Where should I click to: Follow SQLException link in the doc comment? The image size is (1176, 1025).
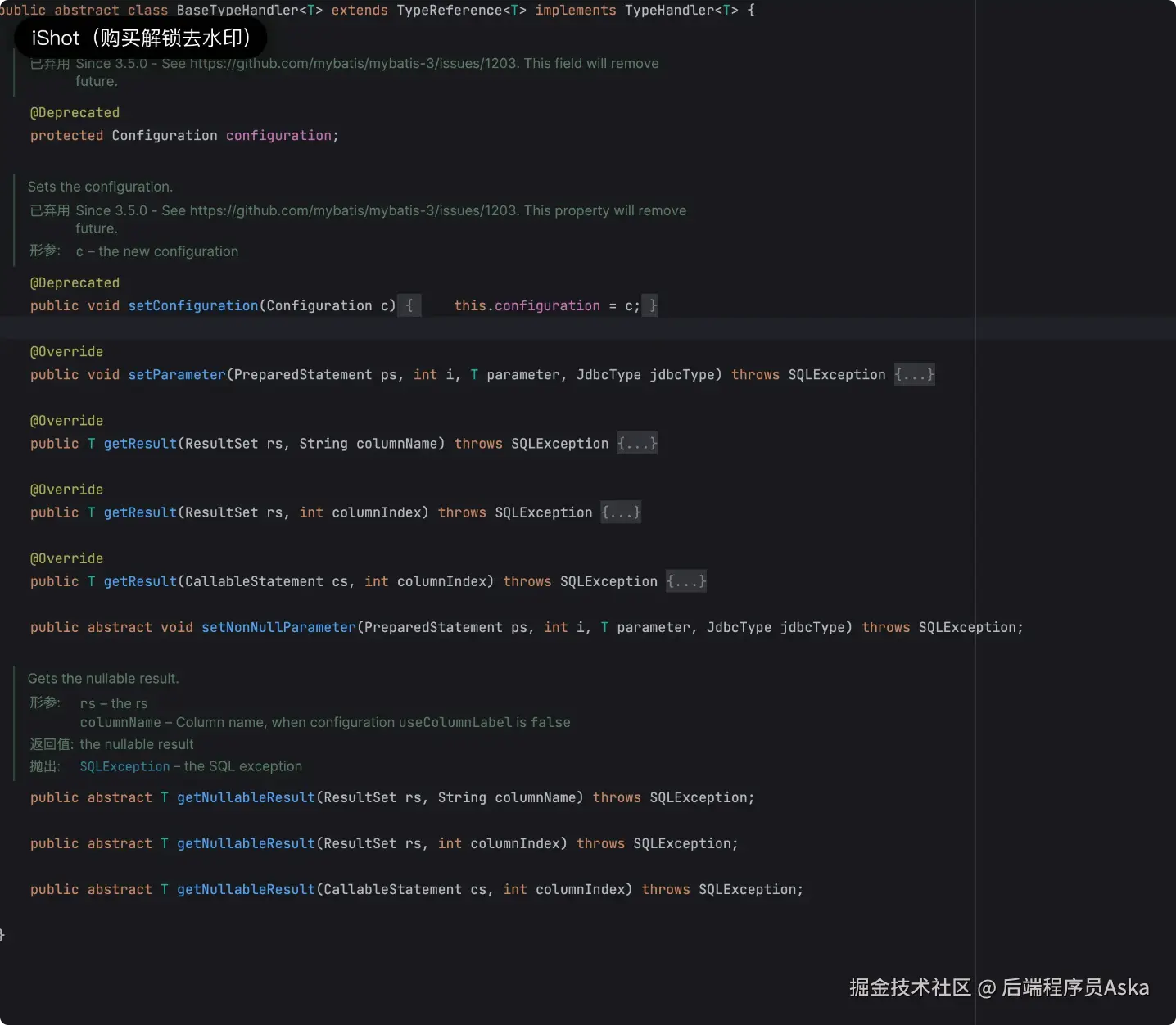(124, 767)
